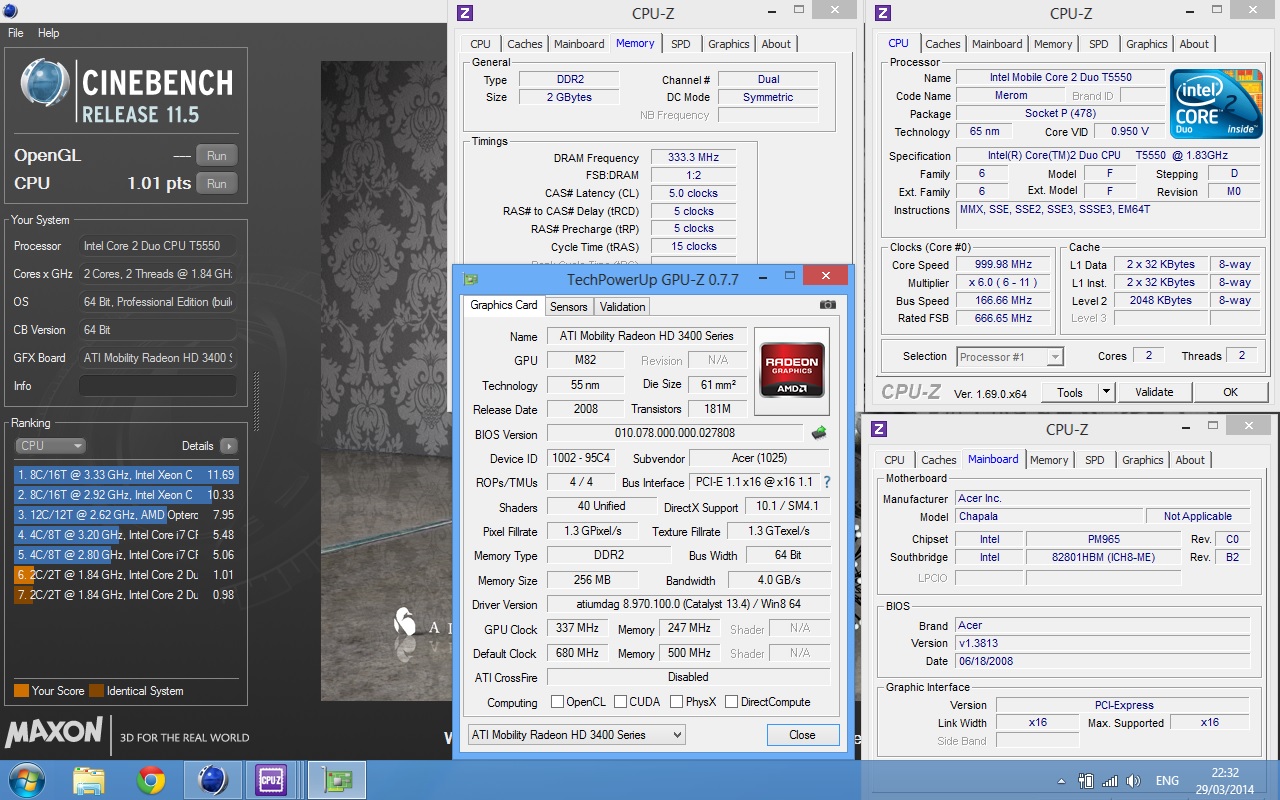
Task: Select ranking row 3 AMD Opteron 7.95
Action: 126,515
